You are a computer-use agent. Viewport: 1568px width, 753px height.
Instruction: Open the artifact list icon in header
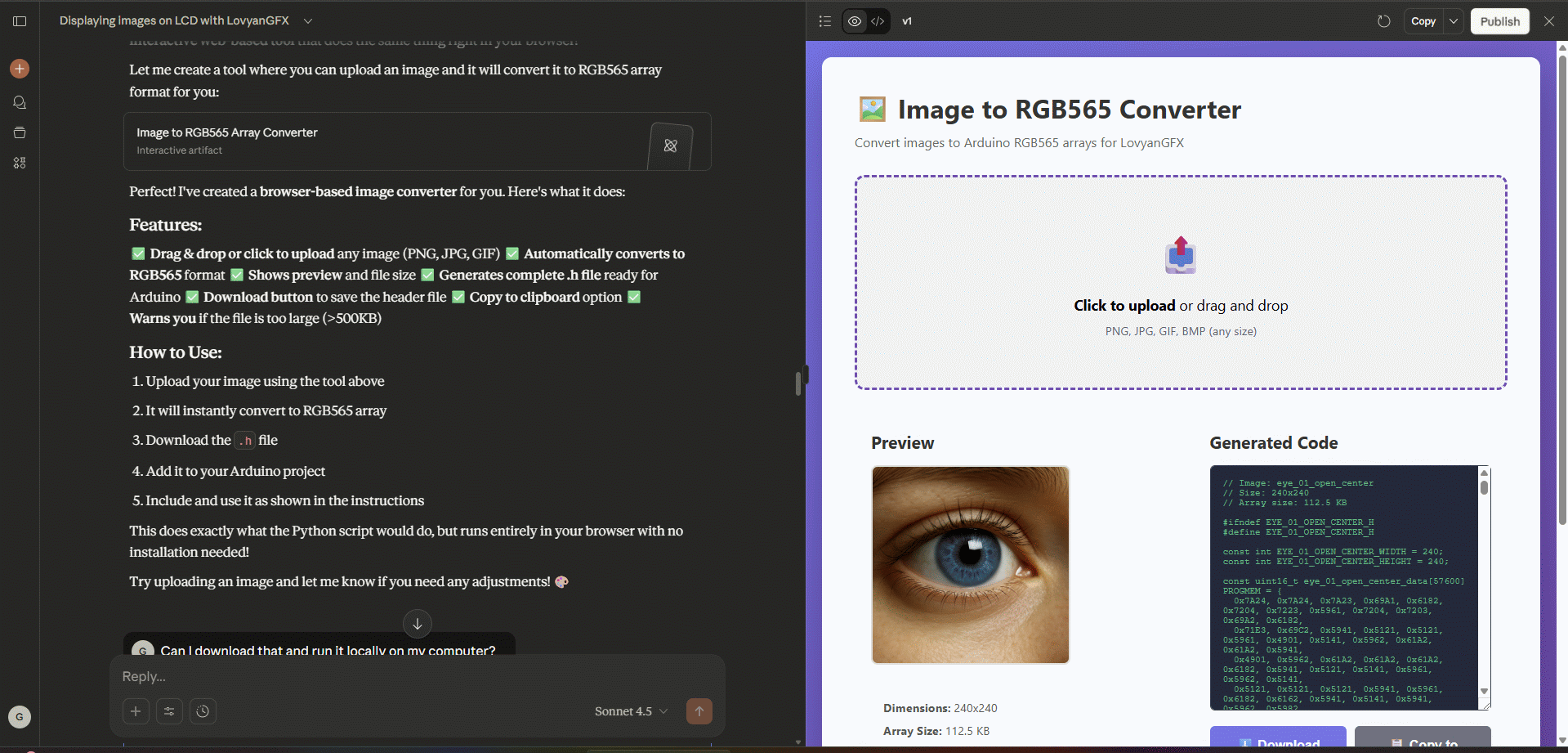(825, 21)
